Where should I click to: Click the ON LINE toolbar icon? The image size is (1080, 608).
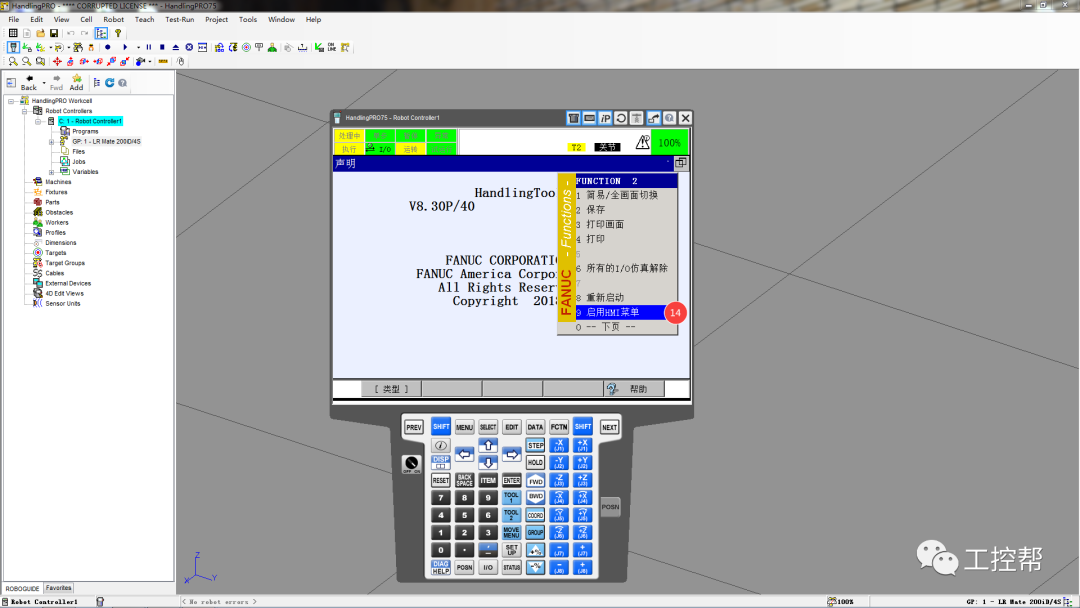(332, 48)
